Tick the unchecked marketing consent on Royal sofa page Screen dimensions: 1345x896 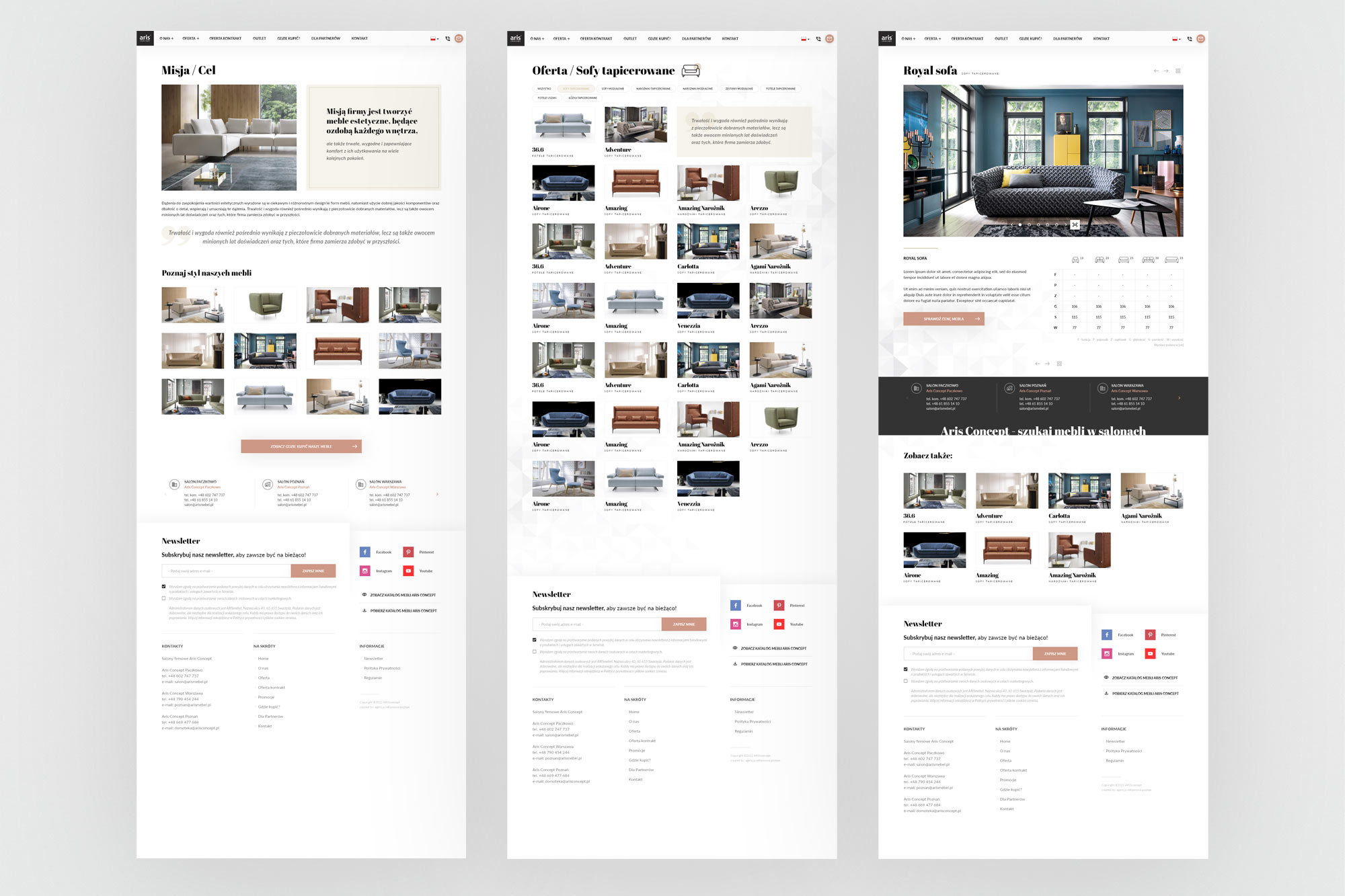click(x=906, y=681)
